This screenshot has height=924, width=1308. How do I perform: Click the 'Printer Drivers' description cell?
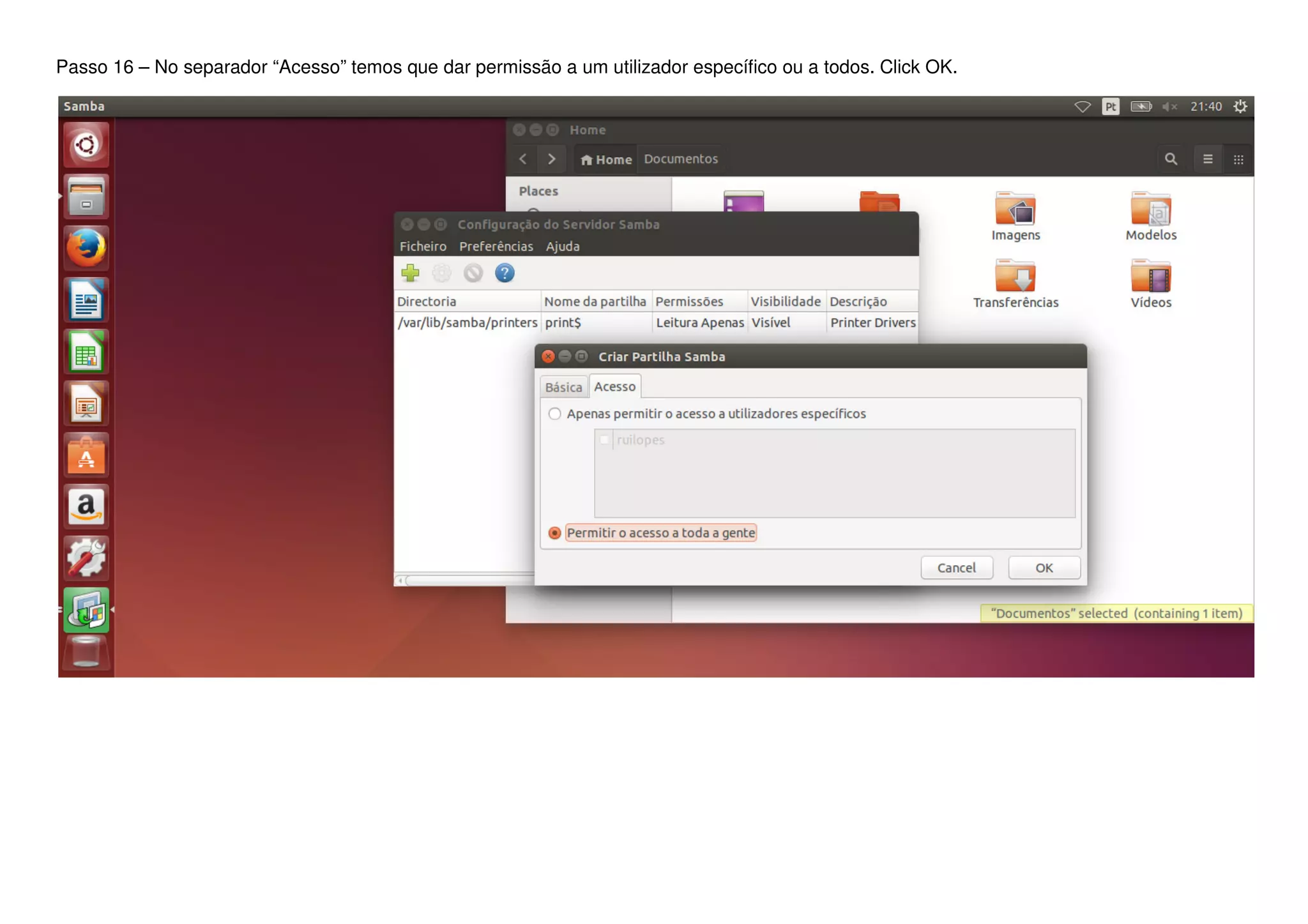pos(873,323)
